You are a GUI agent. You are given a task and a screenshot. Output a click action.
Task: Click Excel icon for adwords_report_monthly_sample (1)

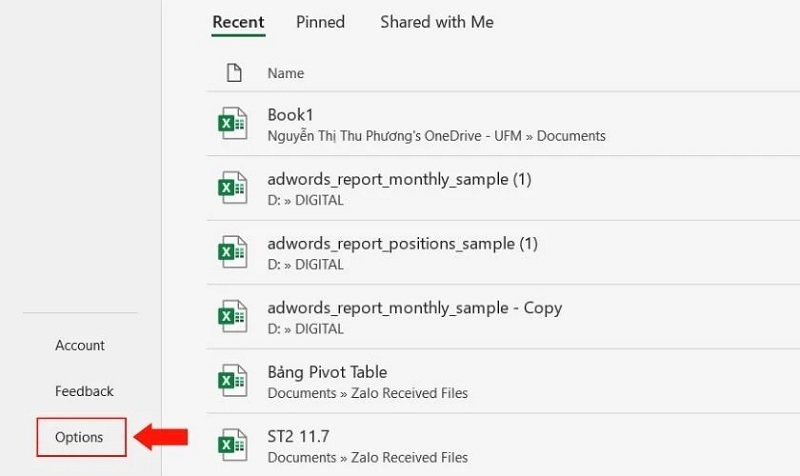point(233,188)
